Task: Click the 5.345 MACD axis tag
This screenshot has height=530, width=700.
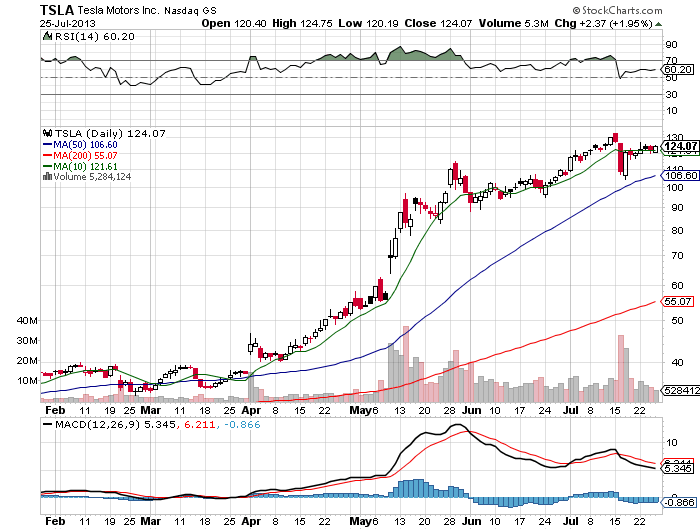Action: click(678, 468)
